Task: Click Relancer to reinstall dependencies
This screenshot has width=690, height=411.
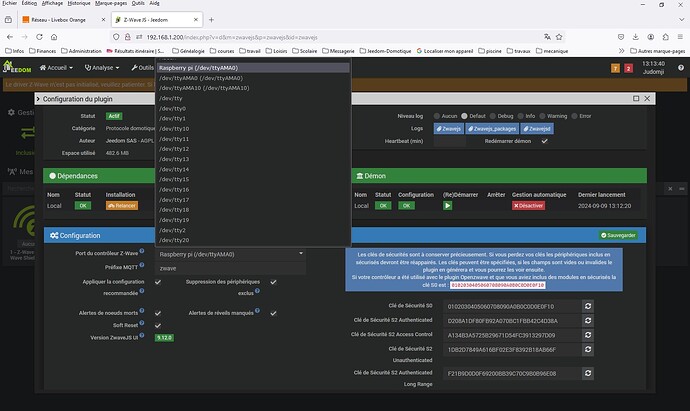Action: [122, 206]
